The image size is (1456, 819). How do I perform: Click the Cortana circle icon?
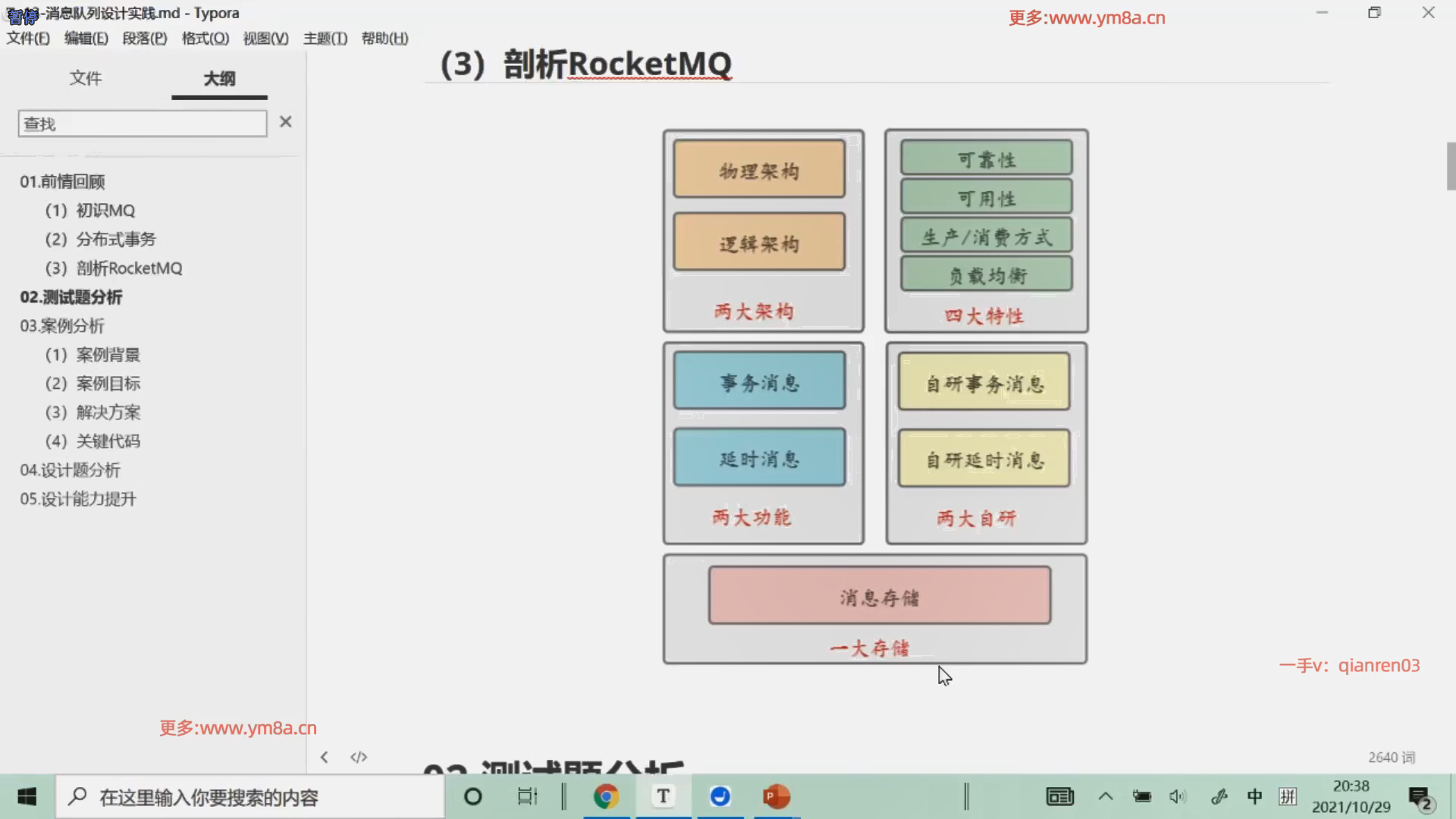coord(472,796)
